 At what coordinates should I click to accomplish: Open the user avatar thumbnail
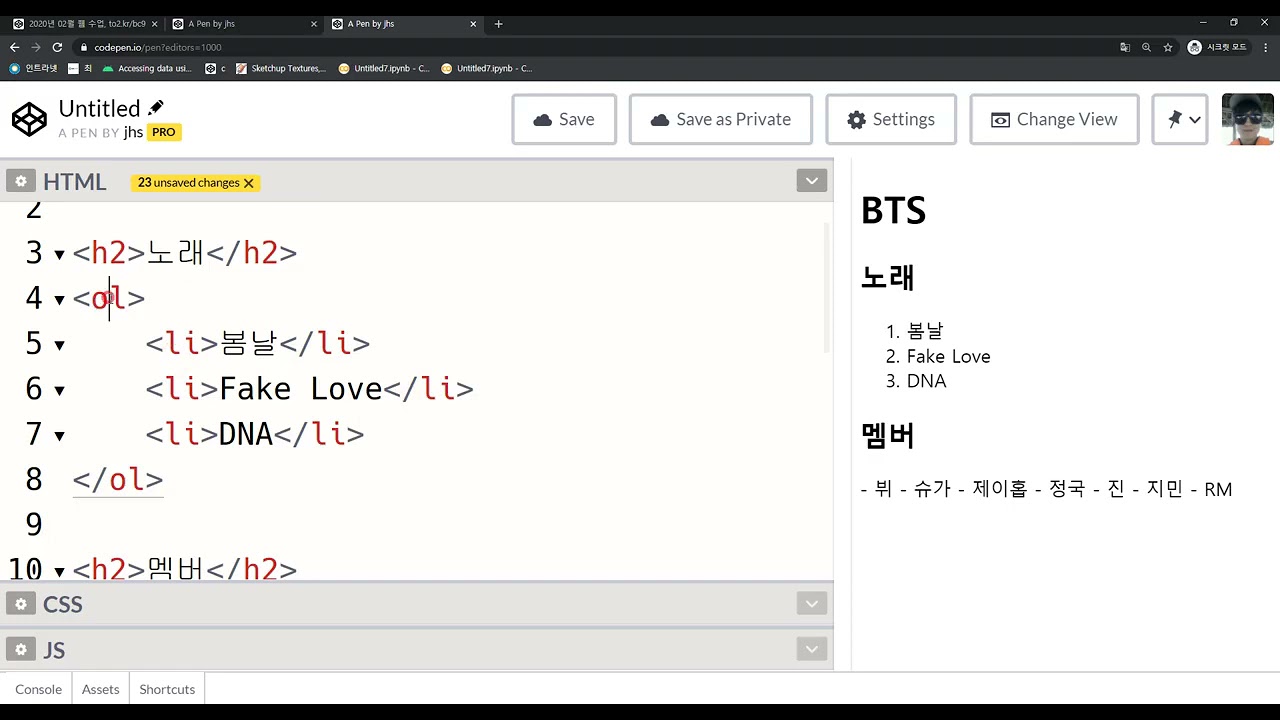tap(1247, 119)
